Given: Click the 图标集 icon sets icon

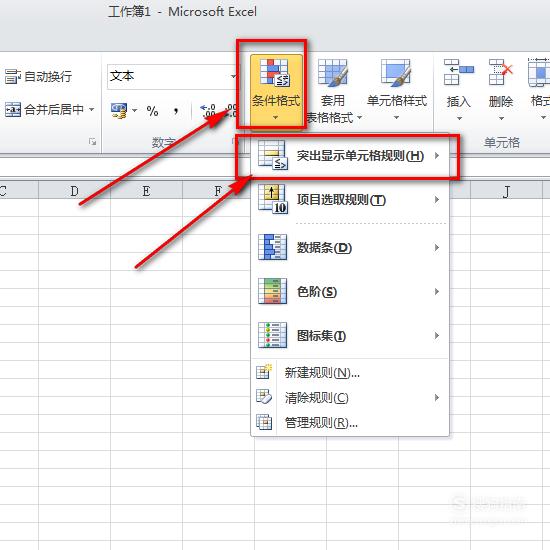Looking at the screenshot, I should click(x=272, y=335).
